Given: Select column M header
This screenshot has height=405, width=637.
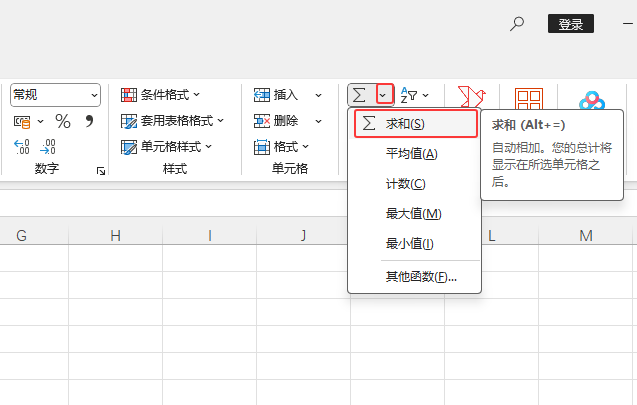Looking at the screenshot, I should [586, 236].
